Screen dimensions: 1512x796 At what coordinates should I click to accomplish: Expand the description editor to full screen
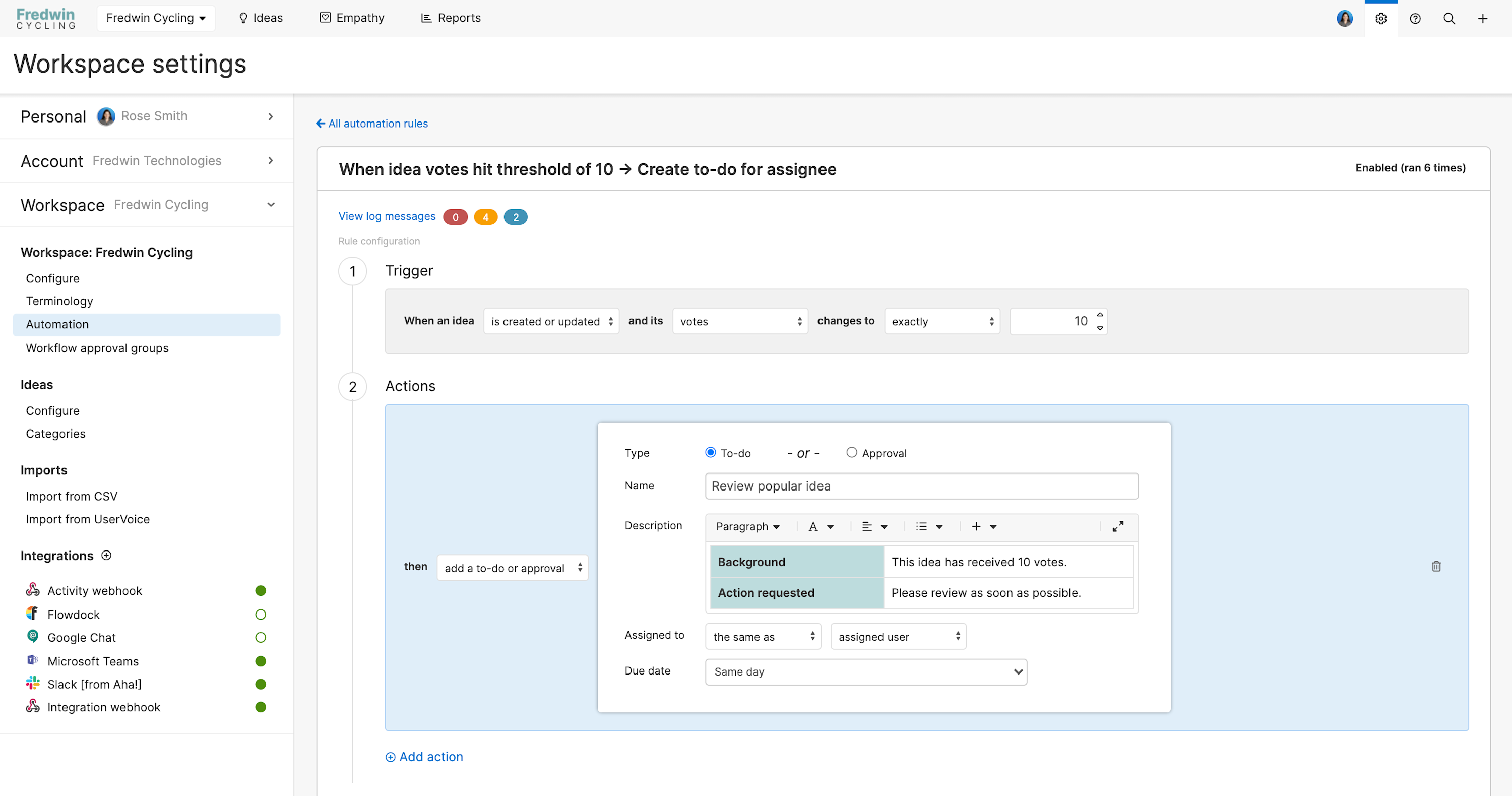[x=1117, y=526]
